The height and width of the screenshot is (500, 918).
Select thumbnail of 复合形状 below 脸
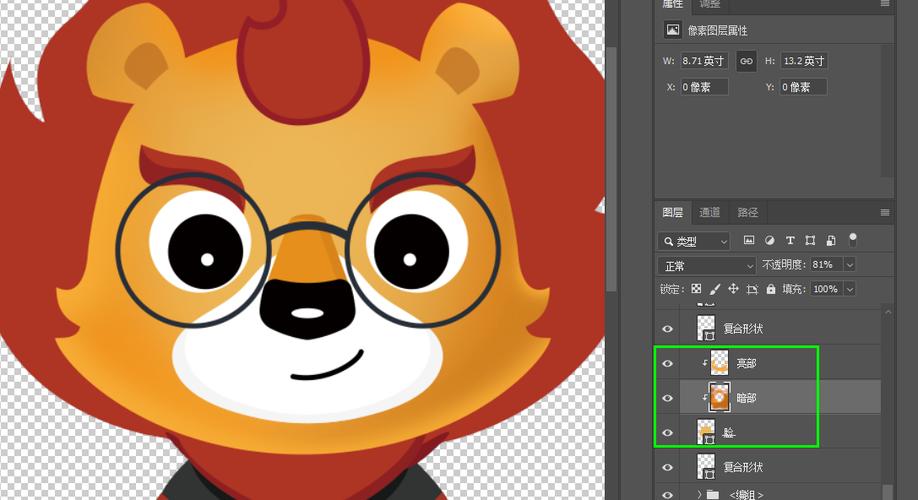coord(706,467)
